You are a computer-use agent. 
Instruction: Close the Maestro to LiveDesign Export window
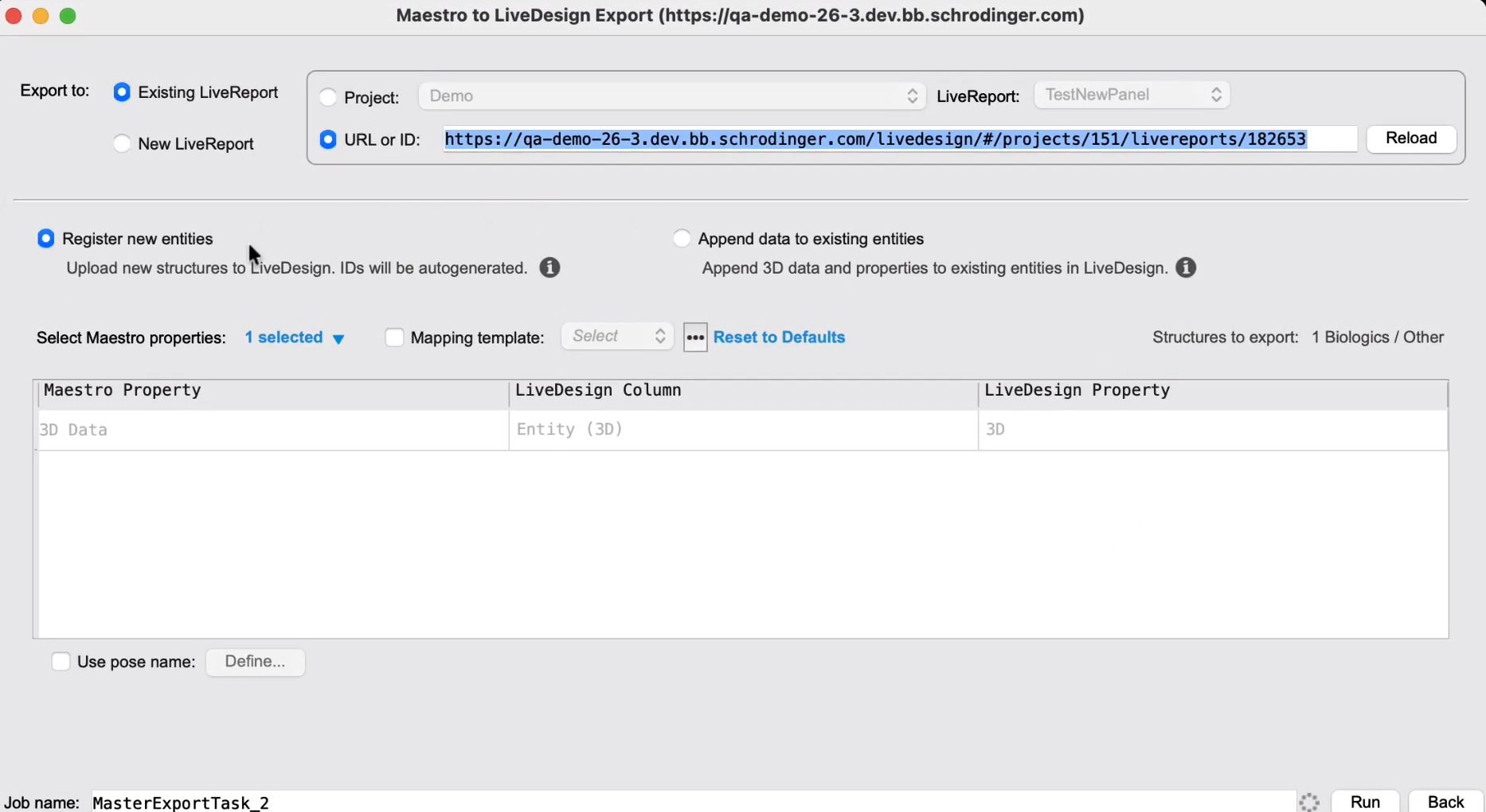click(14, 16)
